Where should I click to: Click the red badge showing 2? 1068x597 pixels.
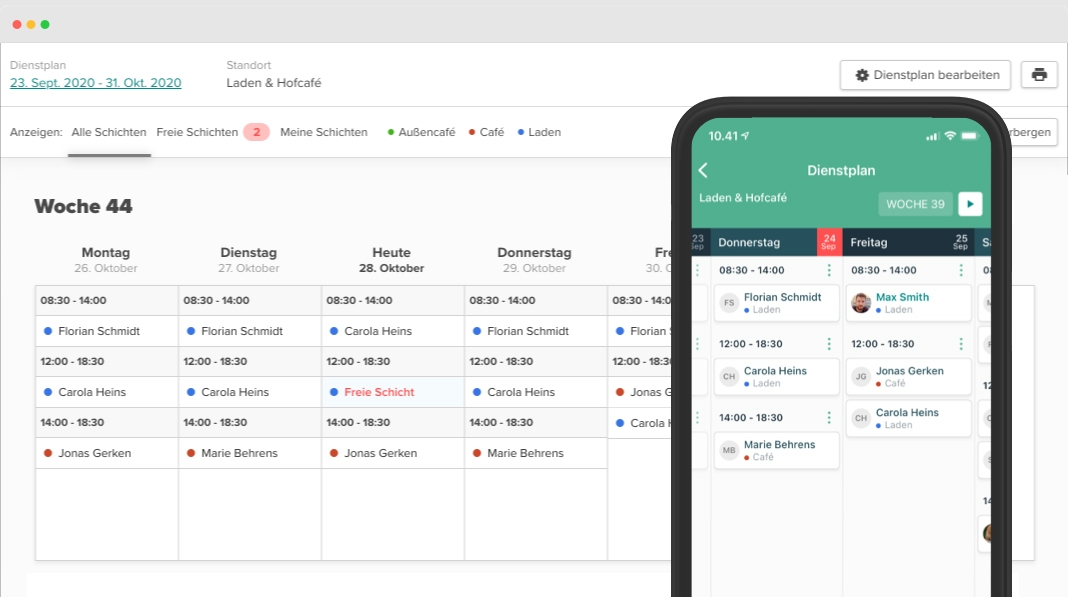click(x=257, y=132)
